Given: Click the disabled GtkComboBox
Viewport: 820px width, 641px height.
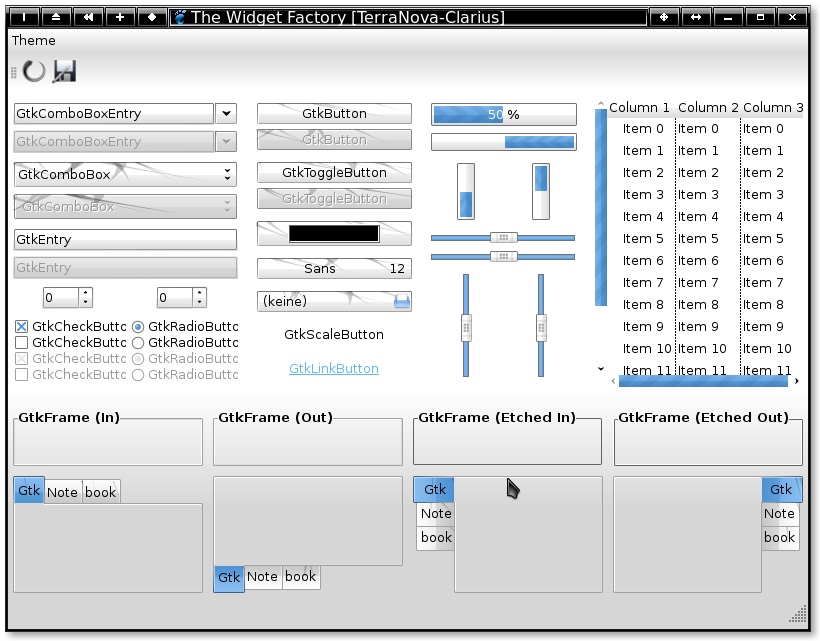Looking at the screenshot, I should tap(125, 207).
